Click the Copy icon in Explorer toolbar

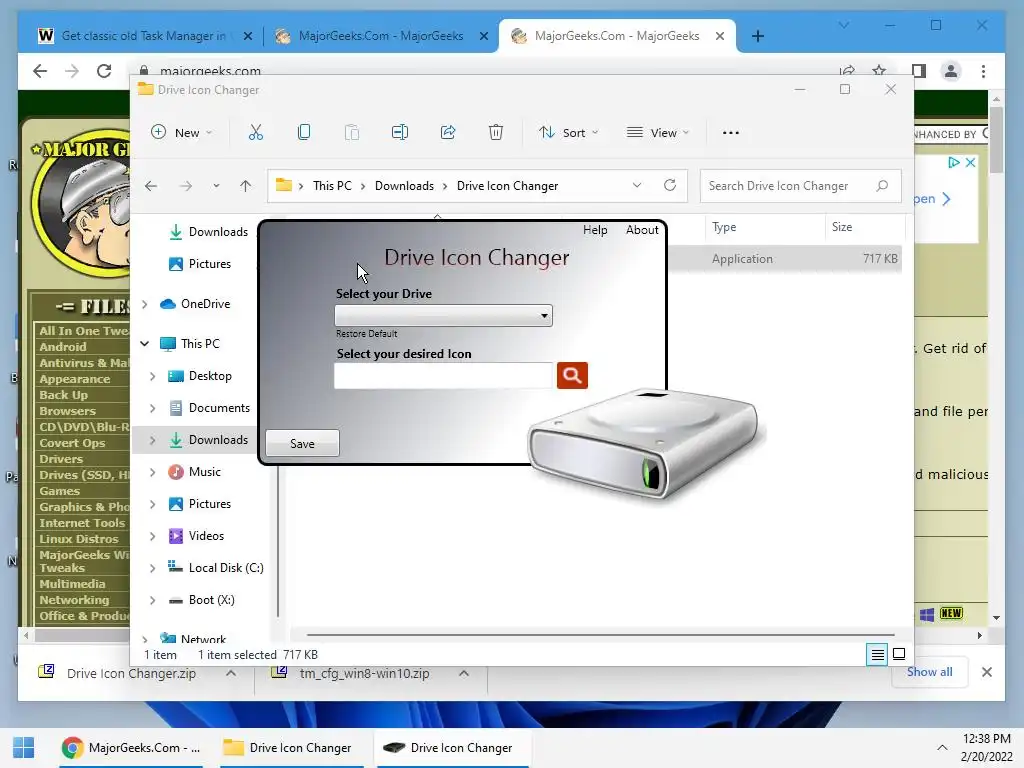[x=304, y=133]
